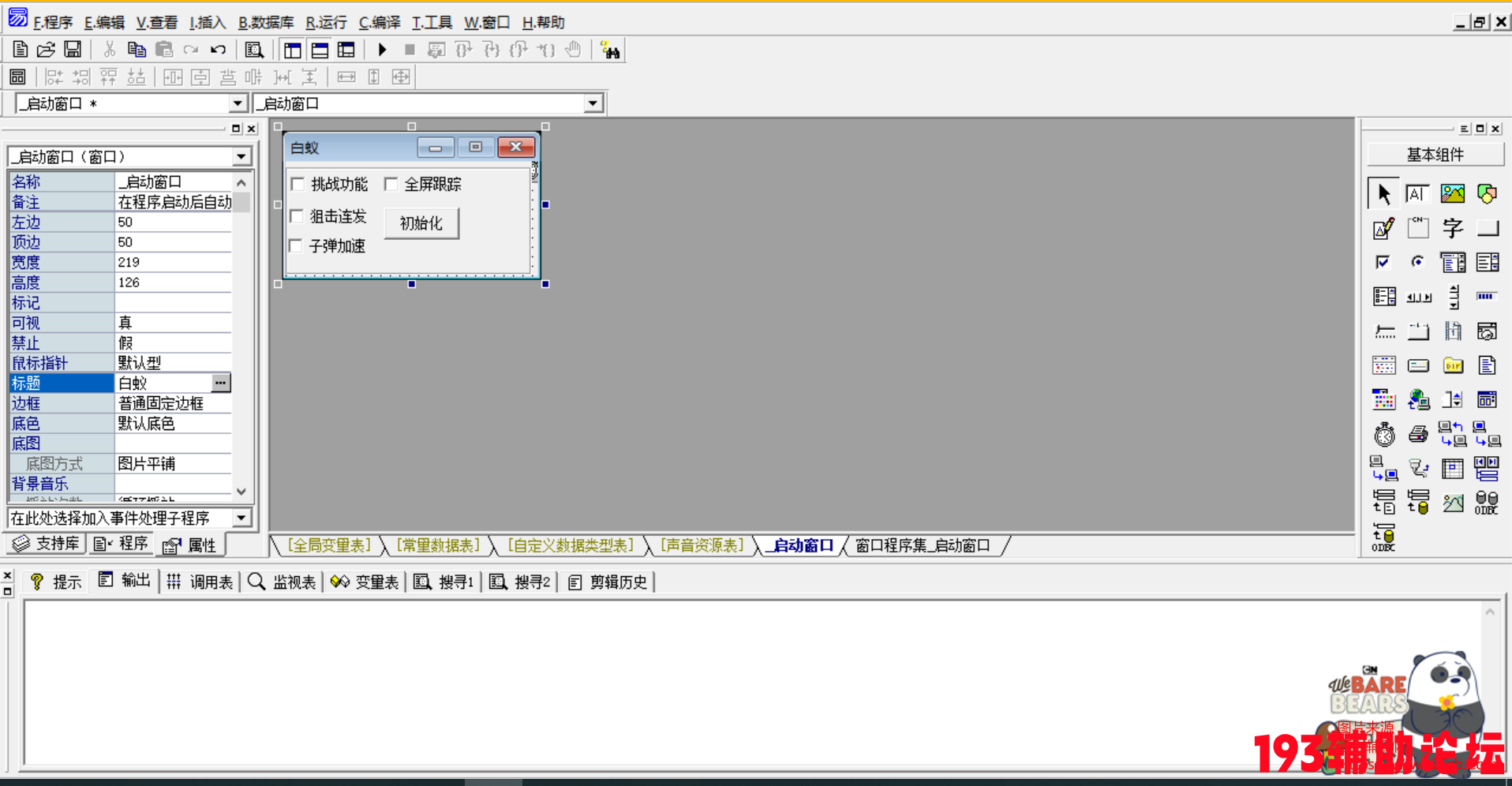The width and height of the screenshot is (1512, 786).
Task: Switch to the 窗口程序集_启动窗口 tab
Action: pos(923,545)
